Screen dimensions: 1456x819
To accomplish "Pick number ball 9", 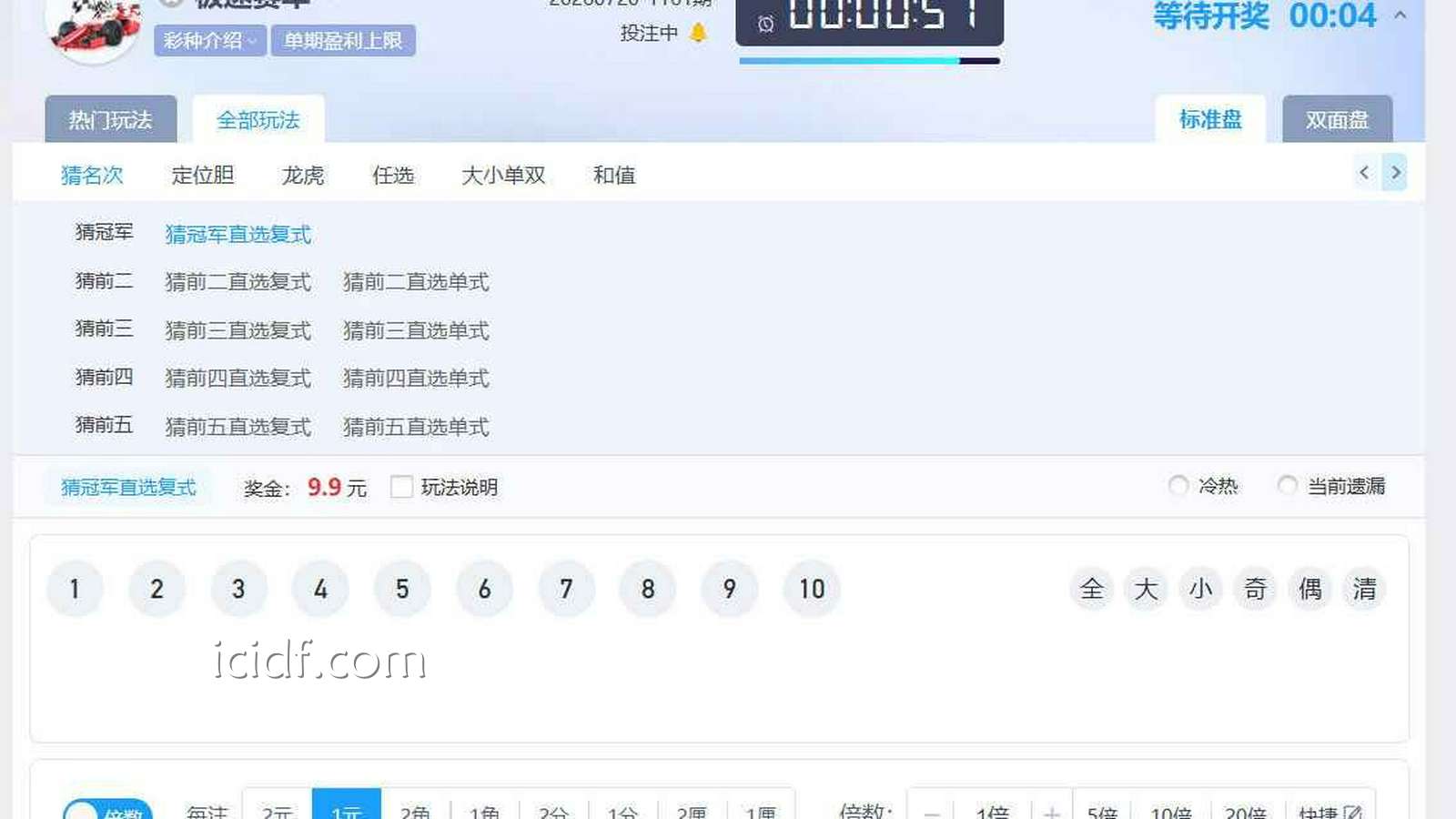I will point(730,589).
